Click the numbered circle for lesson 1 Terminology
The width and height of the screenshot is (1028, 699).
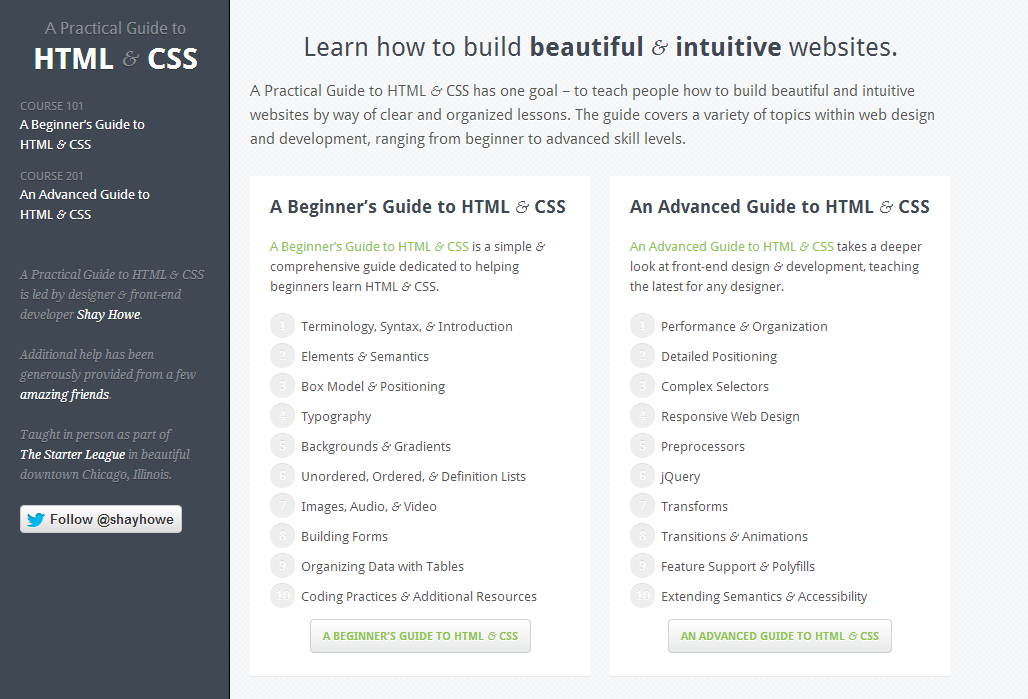click(x=281, y=326)
